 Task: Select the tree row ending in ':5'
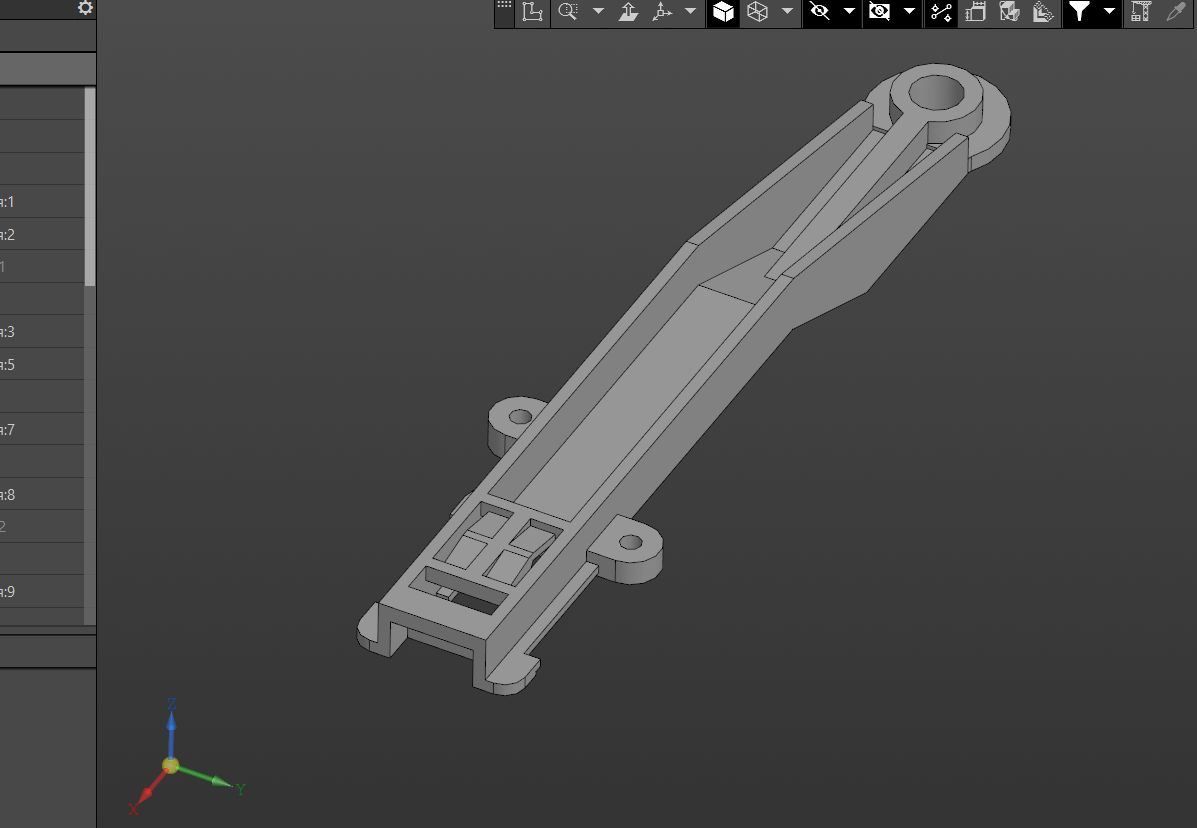pos(41,364)
